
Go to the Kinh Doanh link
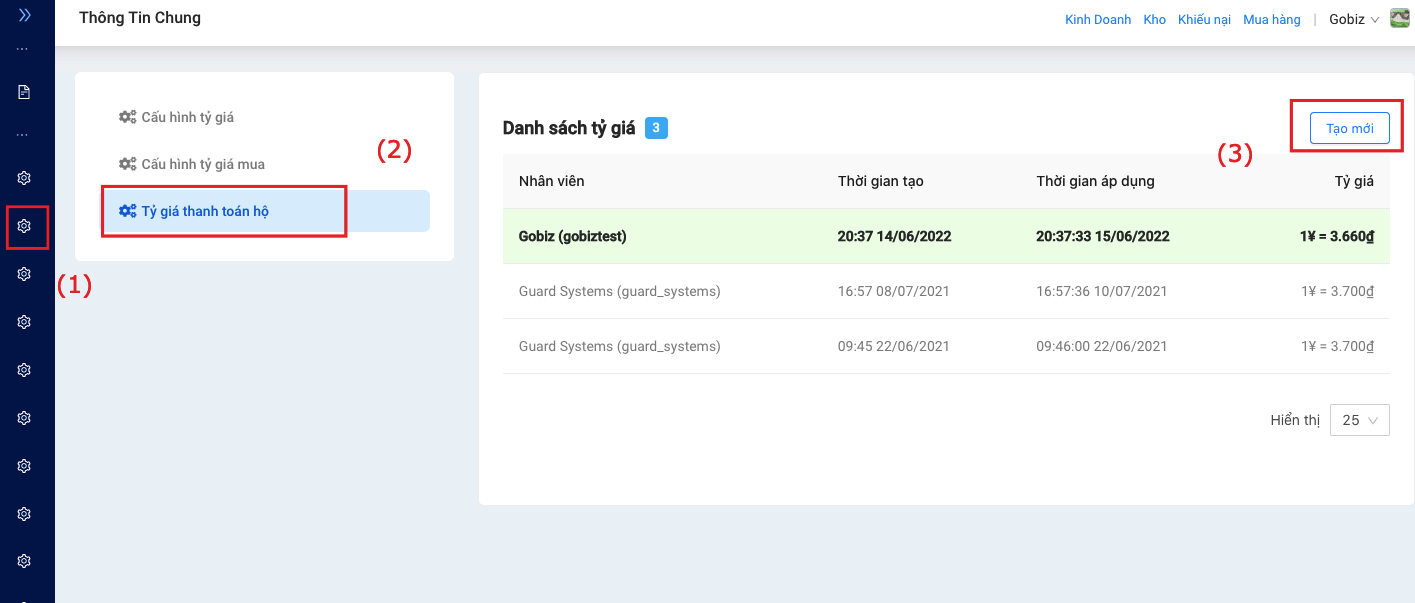1098,19
